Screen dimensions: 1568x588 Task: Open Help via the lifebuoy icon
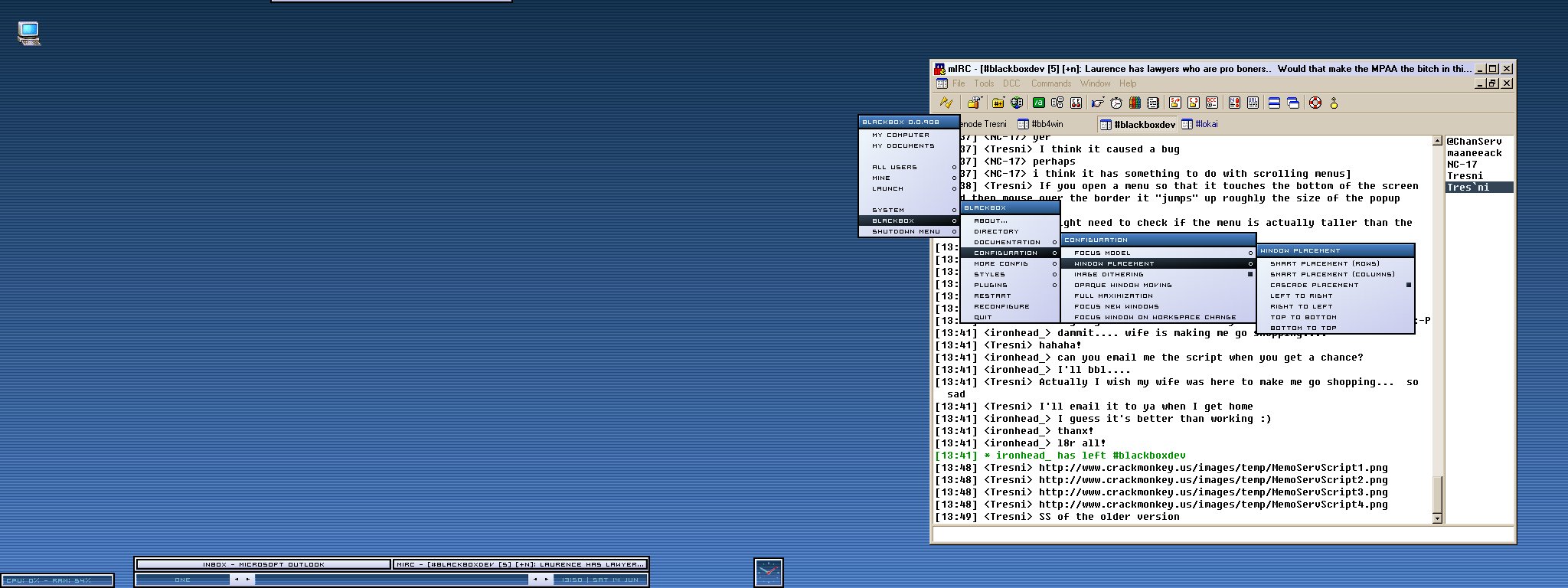[x=1315, y=103]
